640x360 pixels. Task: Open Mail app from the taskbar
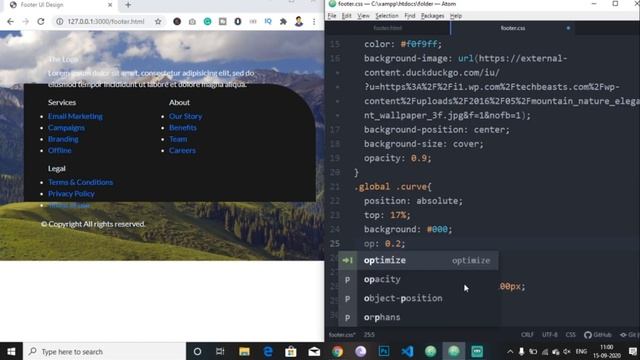(x=314, y=351)
